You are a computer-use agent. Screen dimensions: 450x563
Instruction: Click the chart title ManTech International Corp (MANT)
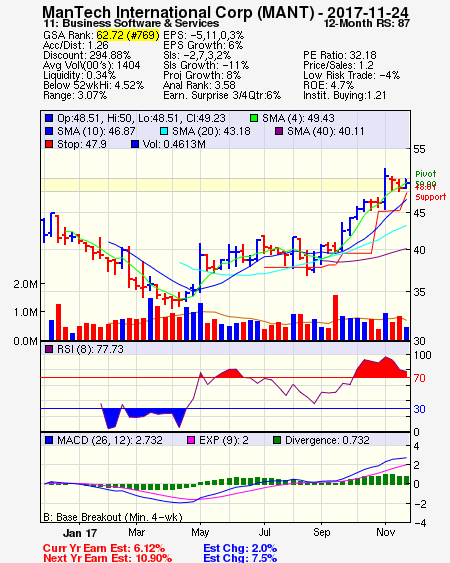178,13
